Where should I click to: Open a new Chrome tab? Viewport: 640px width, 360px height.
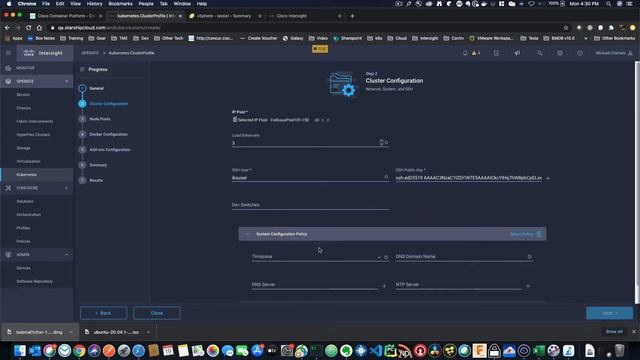tap(352, 16)
